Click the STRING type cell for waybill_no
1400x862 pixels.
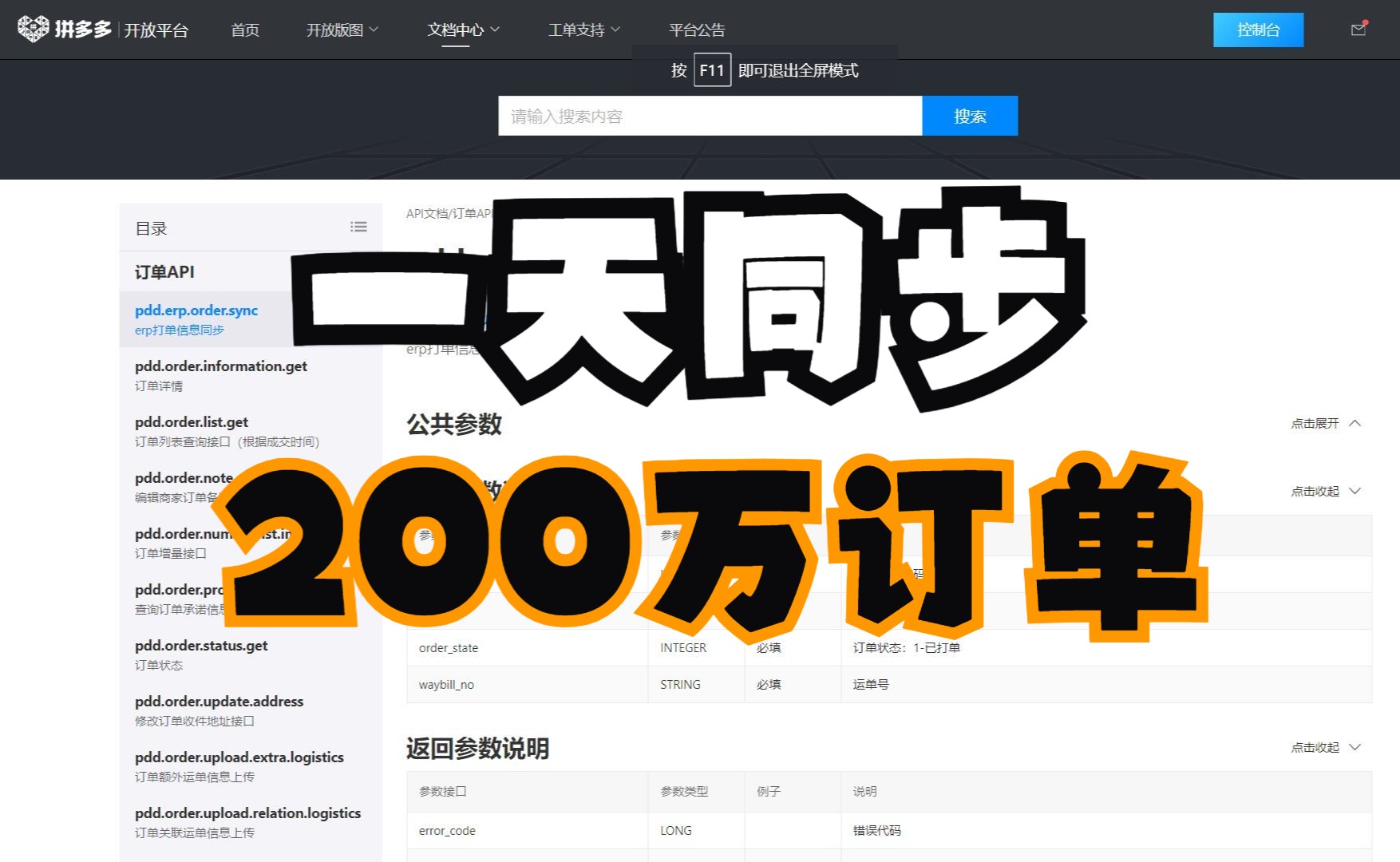[x=696, y=684]
